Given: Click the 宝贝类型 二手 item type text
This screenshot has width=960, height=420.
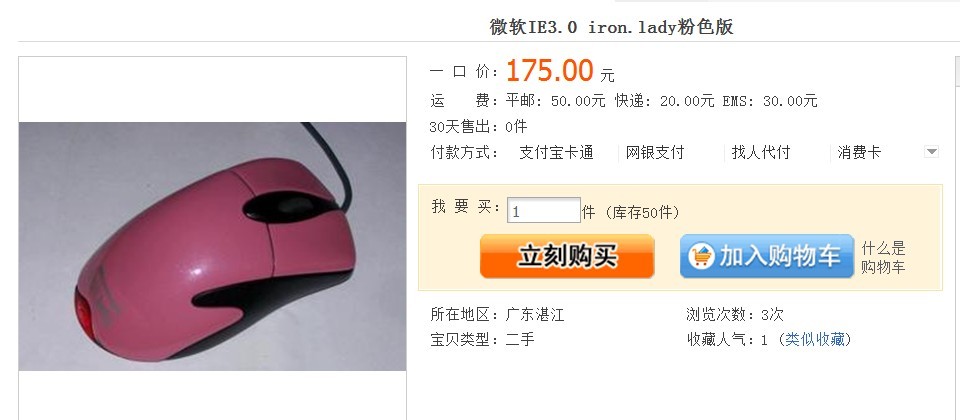Looking at the screenshot, I should tap(482, 339).
